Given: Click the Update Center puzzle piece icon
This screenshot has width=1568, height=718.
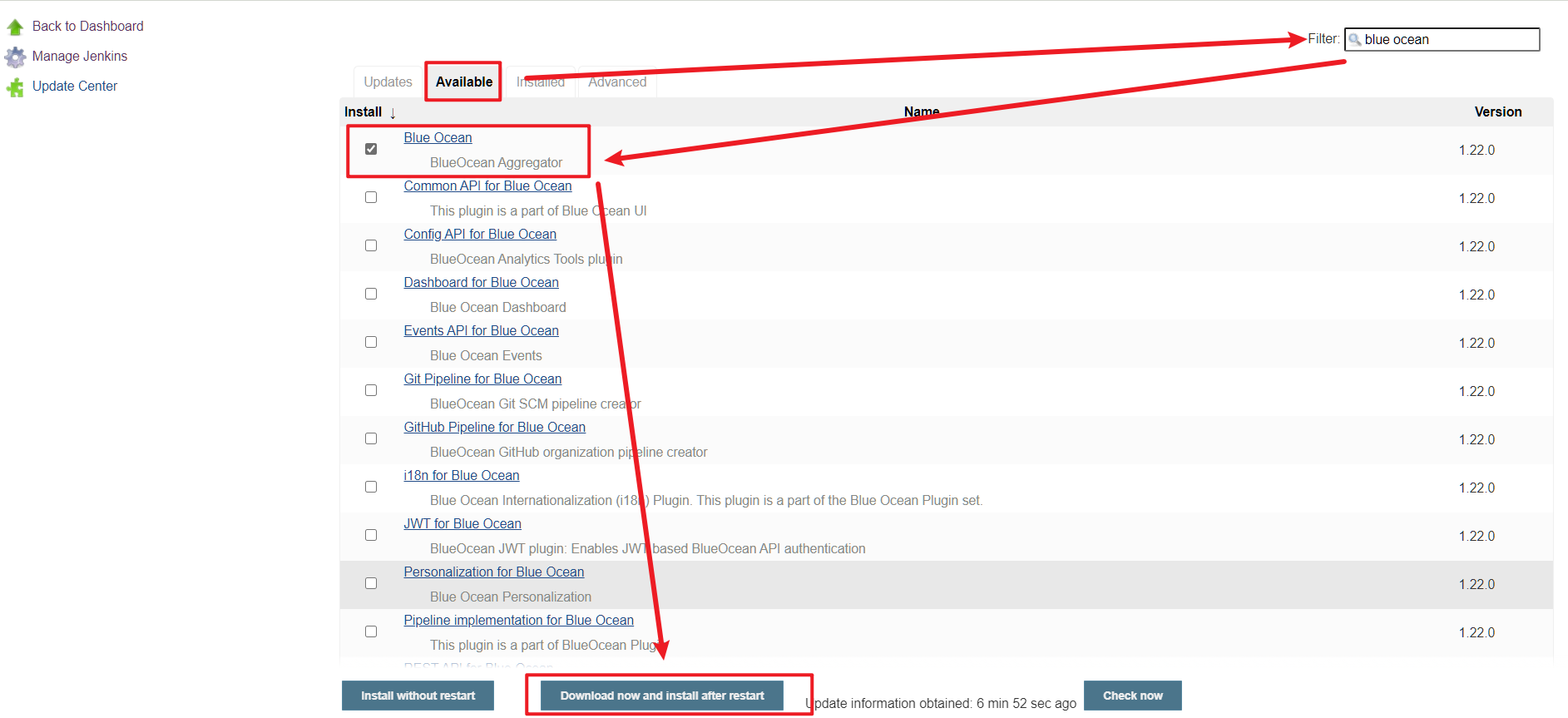Looking at the screenshot, I should point(15,87).
